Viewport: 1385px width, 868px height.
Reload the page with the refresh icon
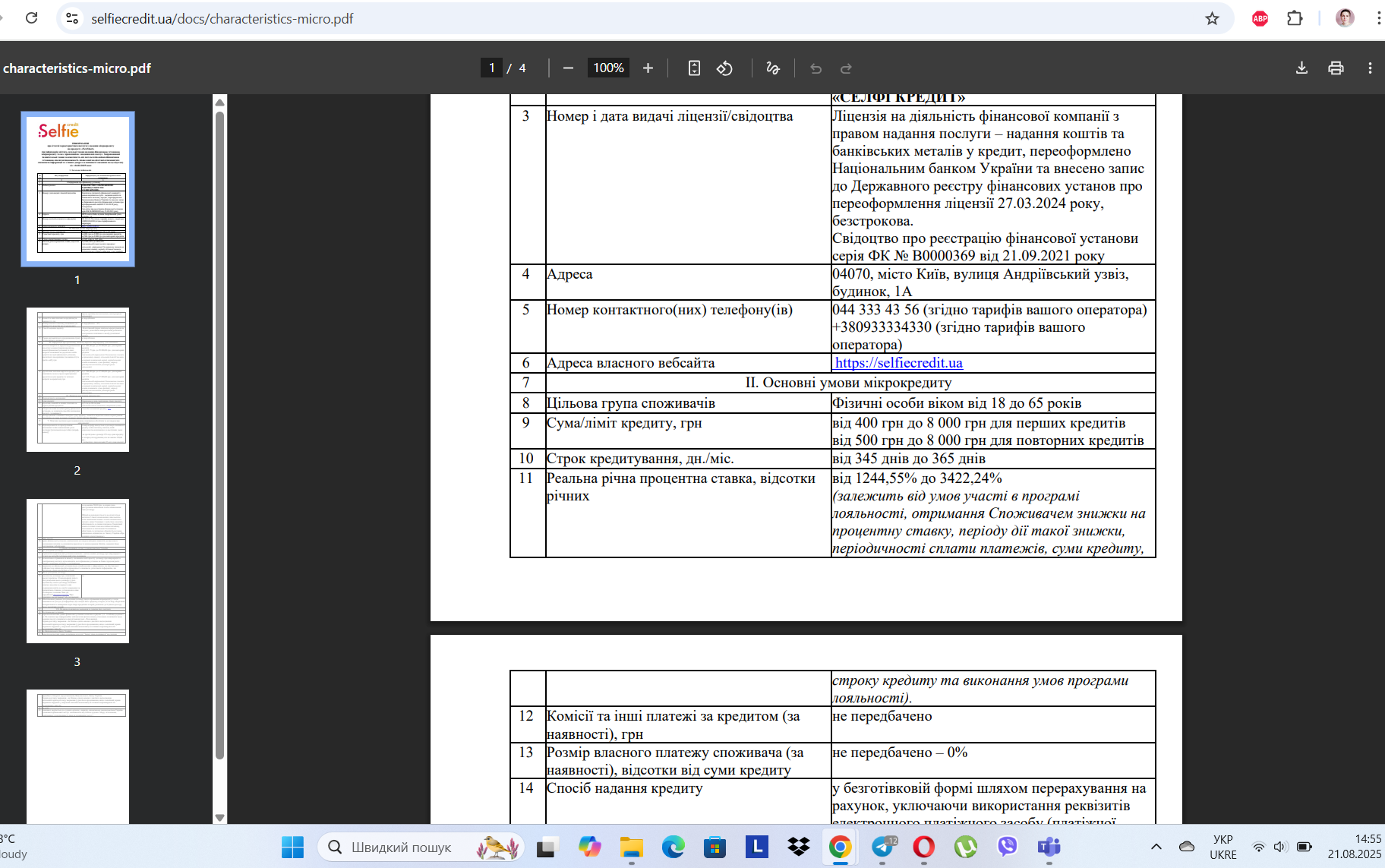pyautogui.click(x=32, y=18)
